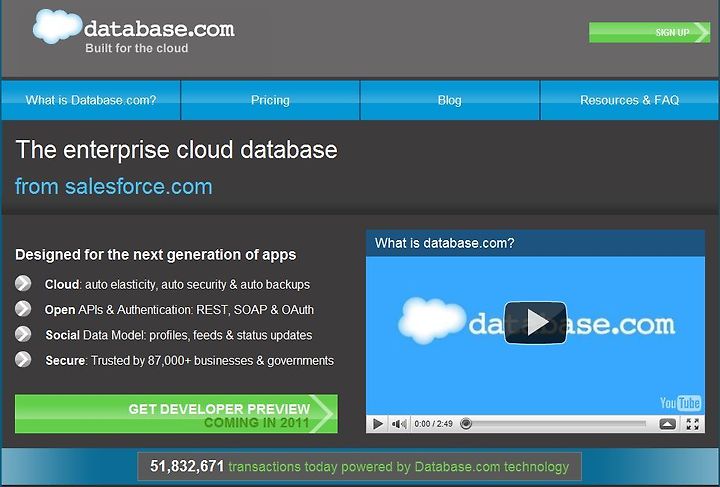Screen dimensions: 720x487
Task: Open the Pricing tab
Action: click(x=270, y=100)
